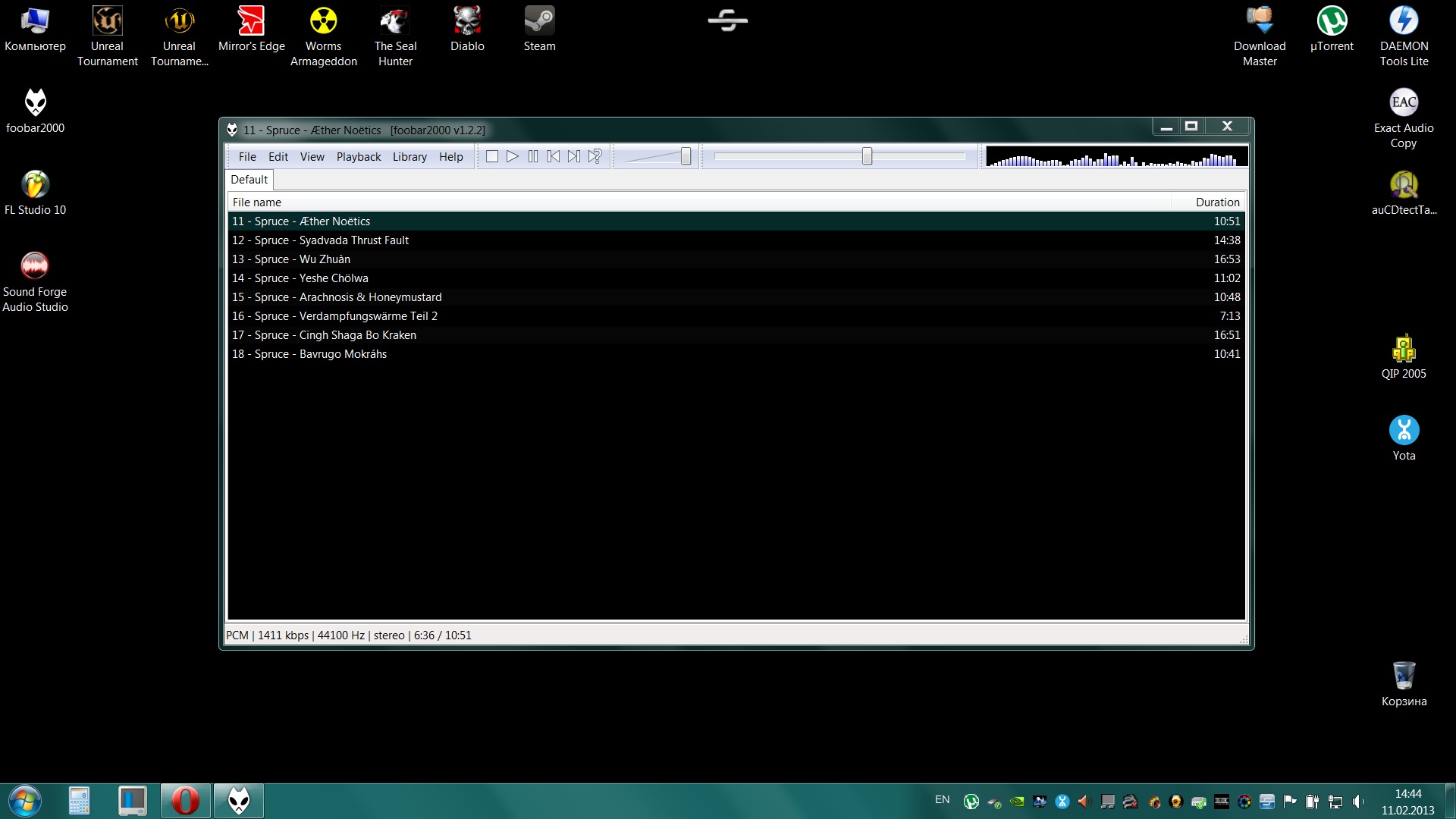Select the auCDtectTa... desktop icon
1456x819 pixels.
pyautogui.click(x=1404, y=193)
